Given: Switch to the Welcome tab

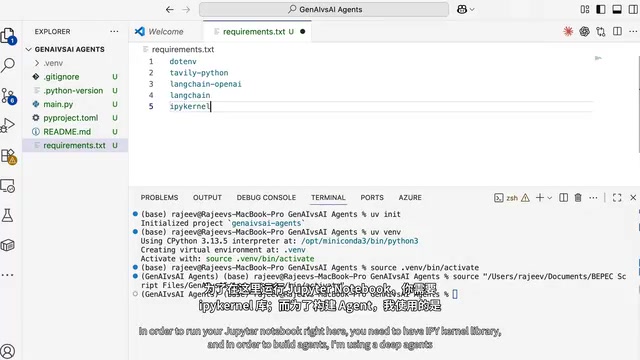Looking at the screenshot, I should click(166, 31).
